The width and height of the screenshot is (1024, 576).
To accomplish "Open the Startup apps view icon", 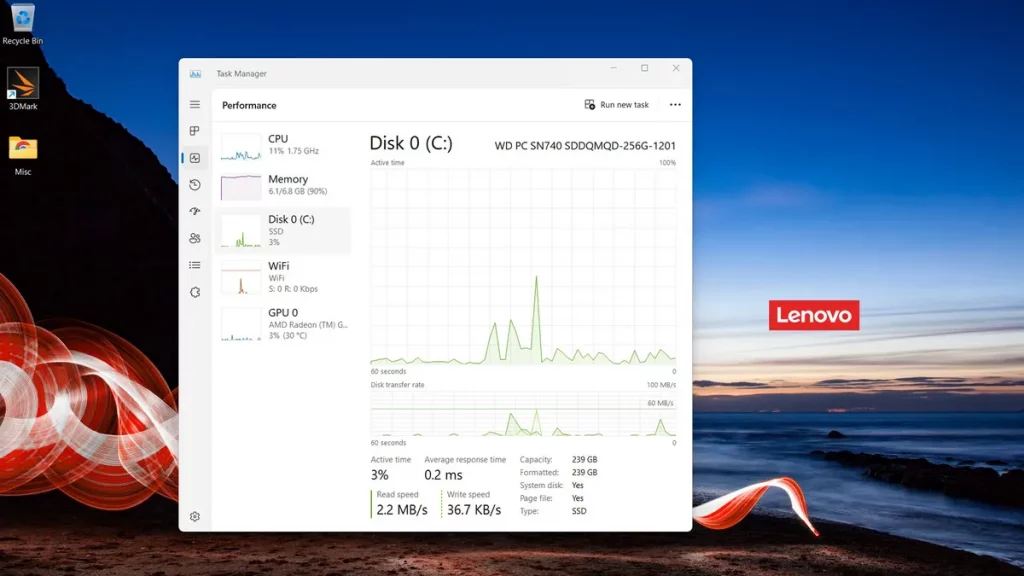I will (195, 211).
